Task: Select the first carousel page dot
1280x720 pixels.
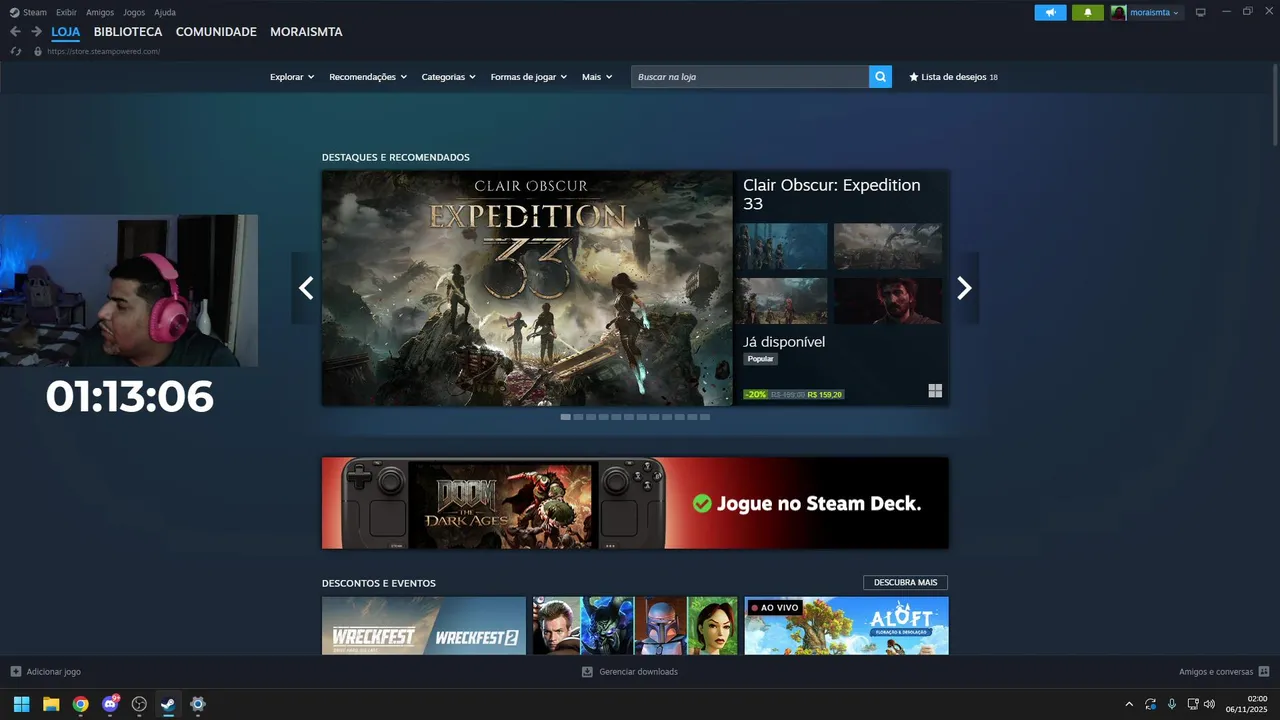Action: pyautogui.click(x=566, y=417)
